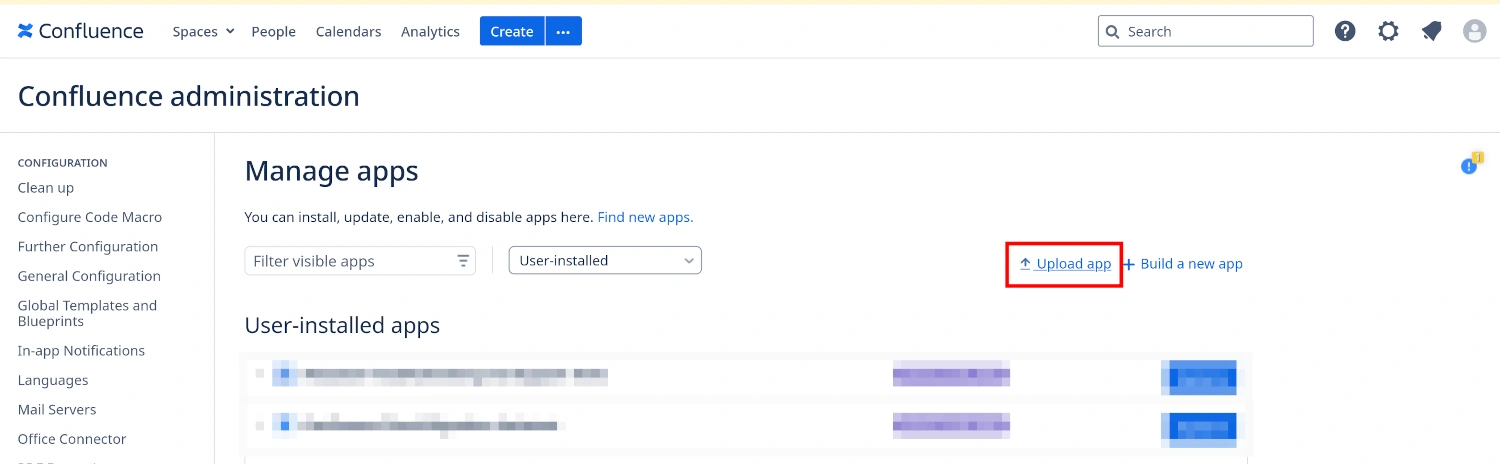Focus the top Search field

pyautogui.click(x=1205, y=31)
